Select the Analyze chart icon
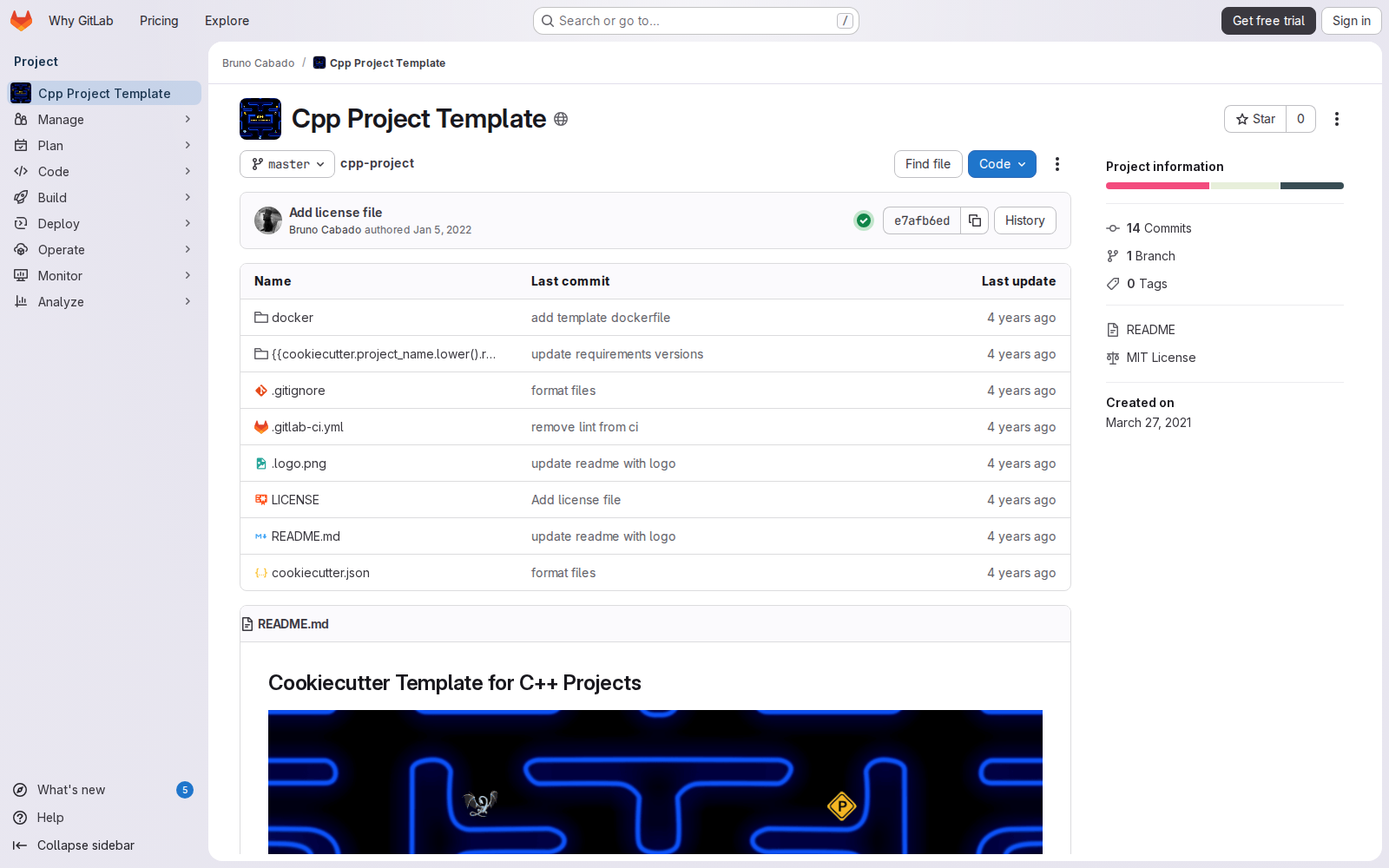The image size is (1389, 868). click(x=21, y=301)
